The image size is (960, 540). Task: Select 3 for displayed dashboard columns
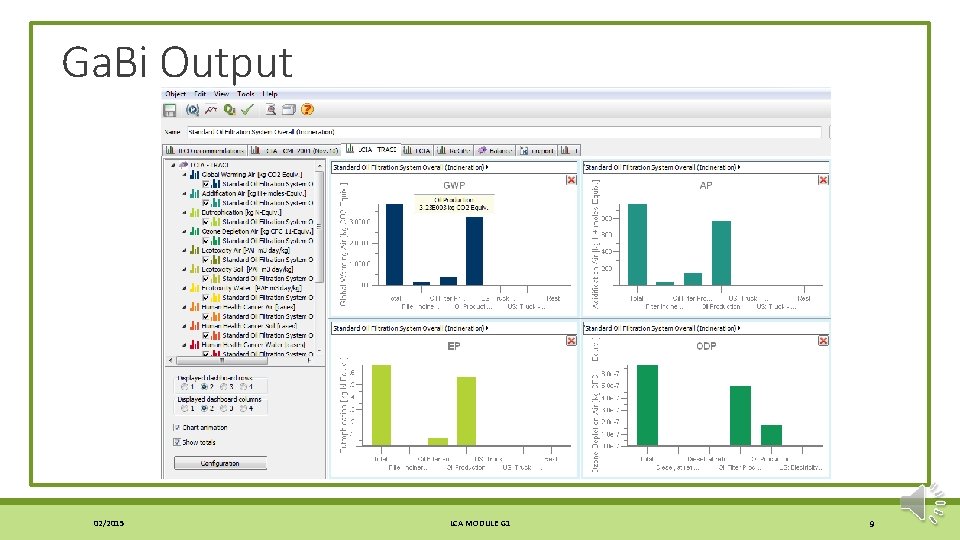click(x=224, y=408)
